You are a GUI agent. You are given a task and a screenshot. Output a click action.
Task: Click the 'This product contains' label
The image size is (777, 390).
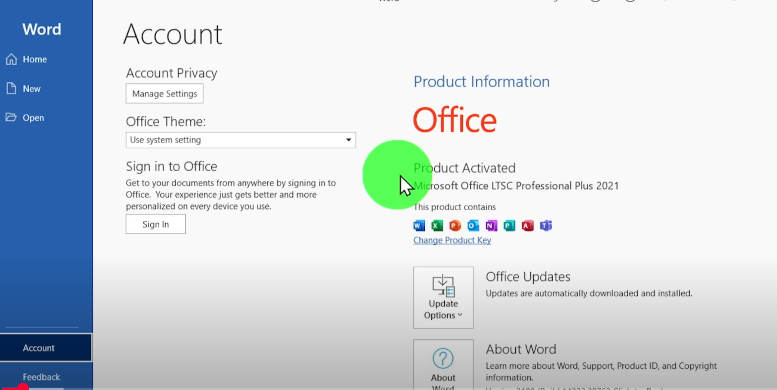point(454,207)
